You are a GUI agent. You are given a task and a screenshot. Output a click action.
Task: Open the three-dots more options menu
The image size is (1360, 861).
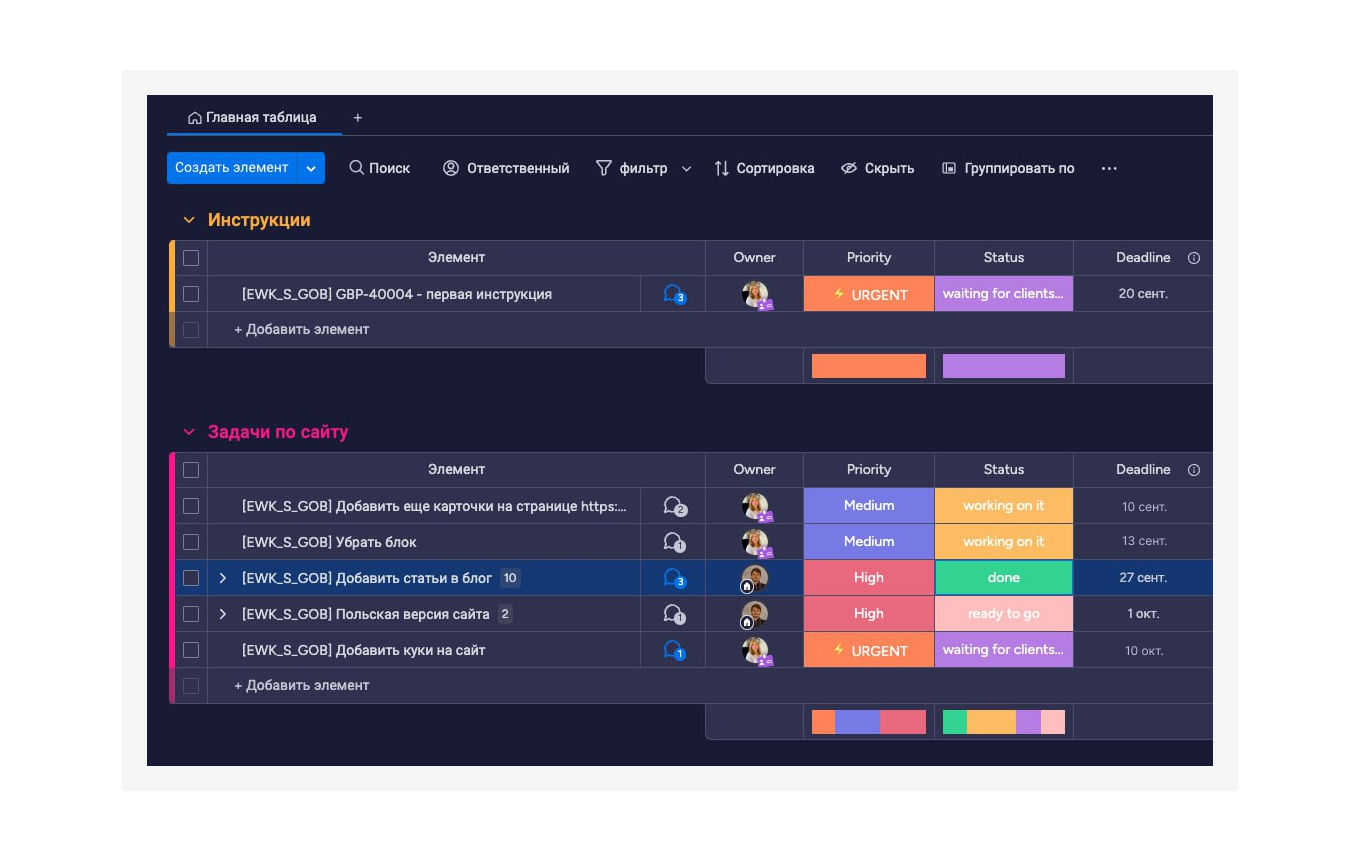tap(1109, 168)
